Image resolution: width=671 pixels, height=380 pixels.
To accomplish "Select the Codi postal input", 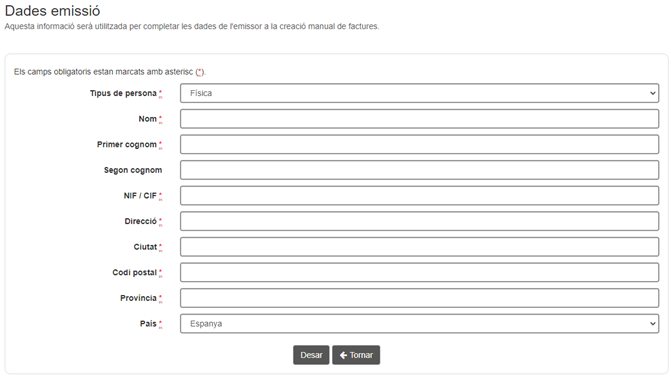I will (419, 273).
